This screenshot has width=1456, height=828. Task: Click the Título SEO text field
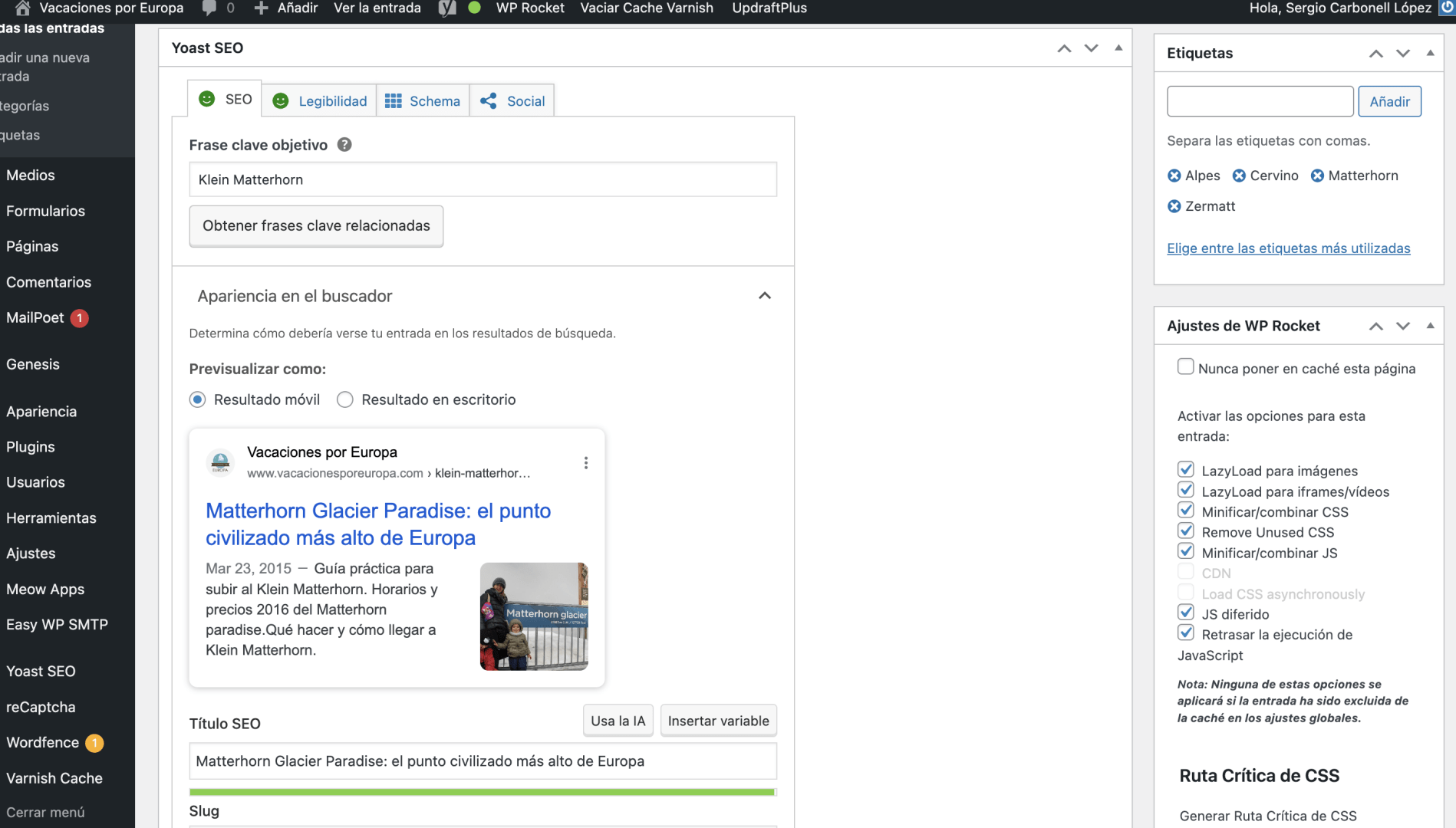(x=483, y=761)
